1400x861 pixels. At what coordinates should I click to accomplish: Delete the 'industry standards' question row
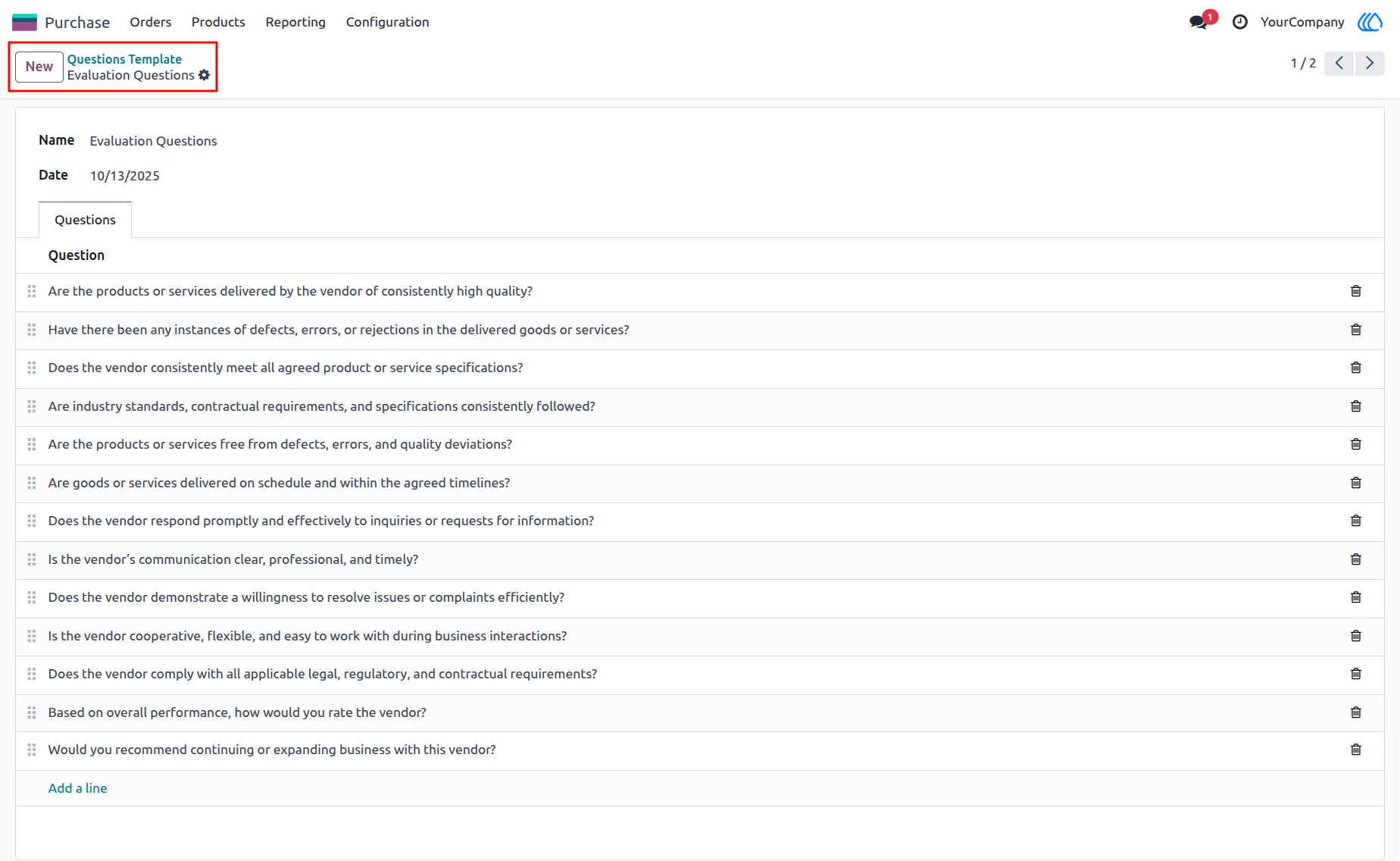1356,406
